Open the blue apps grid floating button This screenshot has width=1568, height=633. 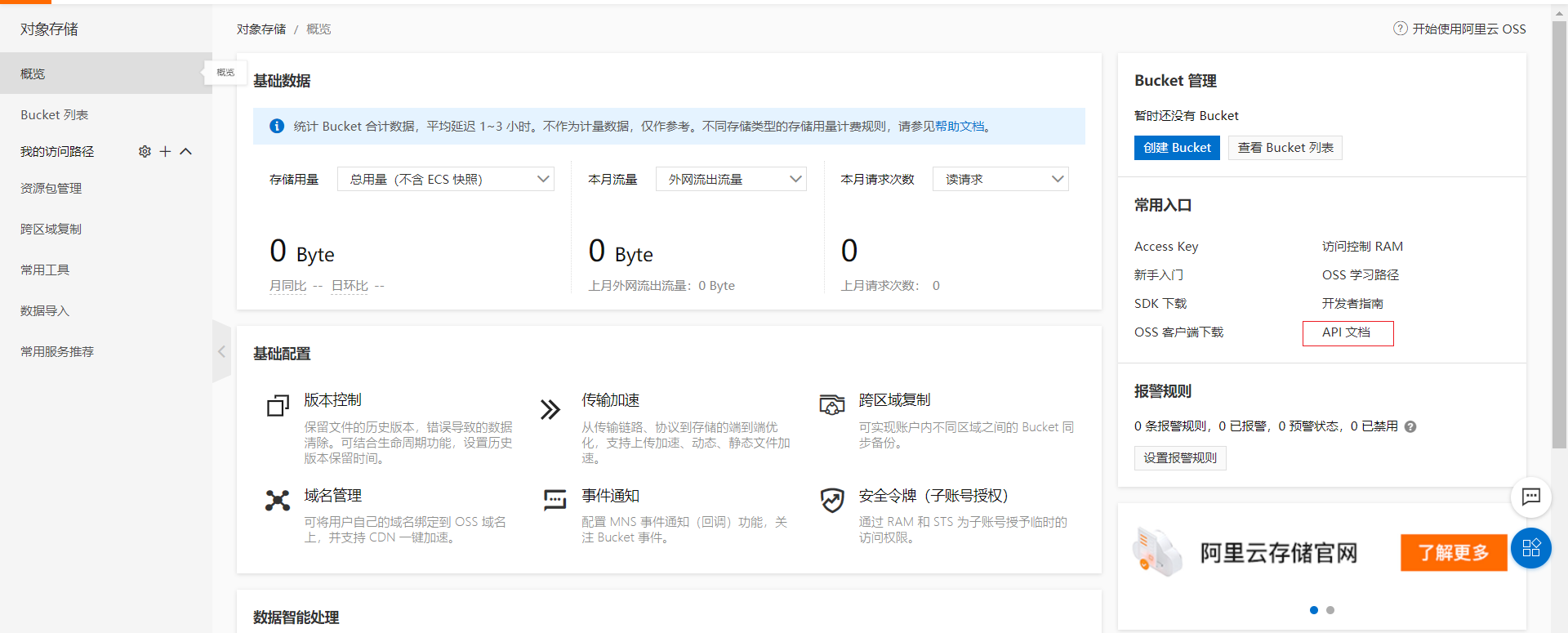[1531, 548]
